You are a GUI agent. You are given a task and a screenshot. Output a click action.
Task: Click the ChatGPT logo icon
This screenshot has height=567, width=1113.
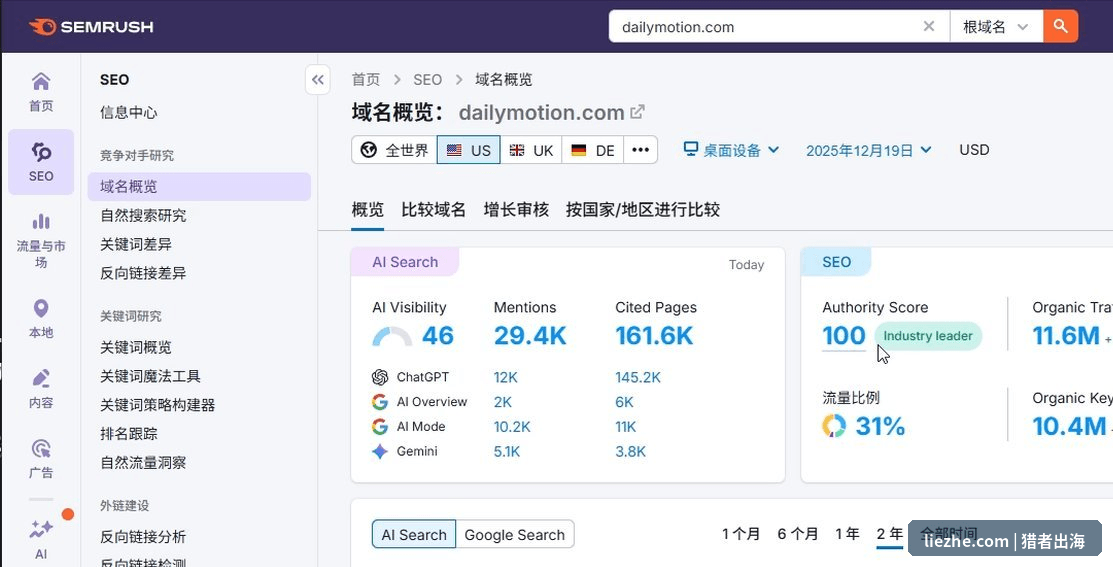coord(380,377)
